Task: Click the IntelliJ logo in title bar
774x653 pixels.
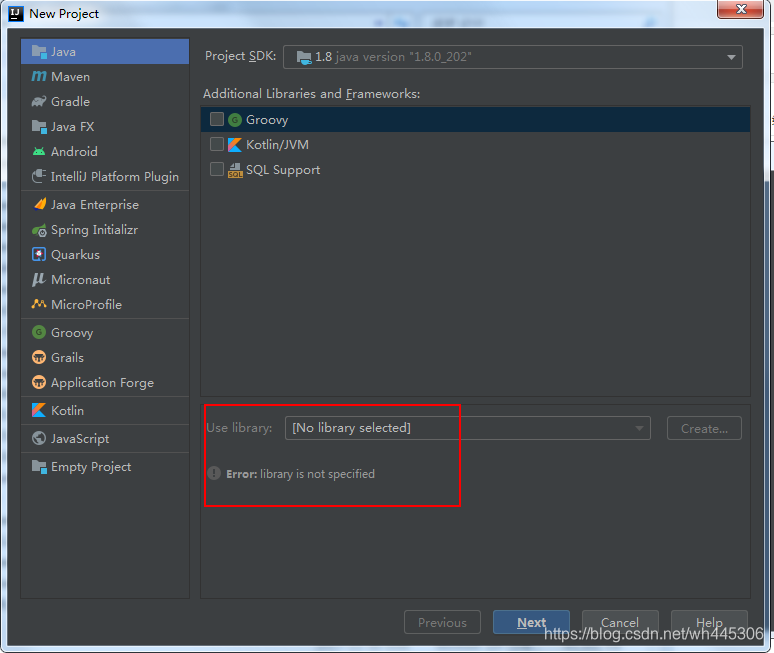Action: click(x=16, y=14)
